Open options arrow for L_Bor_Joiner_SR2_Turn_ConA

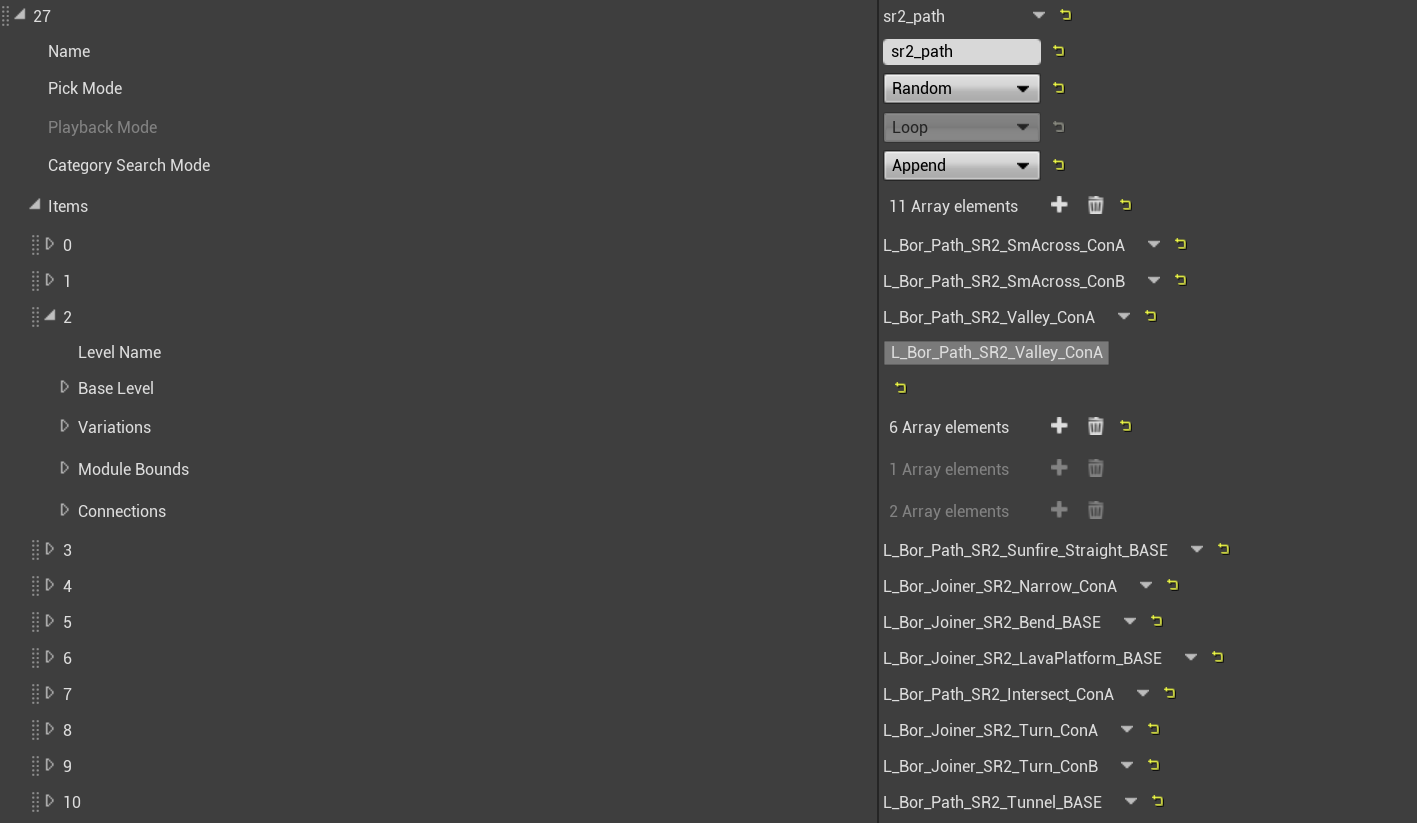click(x=1127, y=729)
